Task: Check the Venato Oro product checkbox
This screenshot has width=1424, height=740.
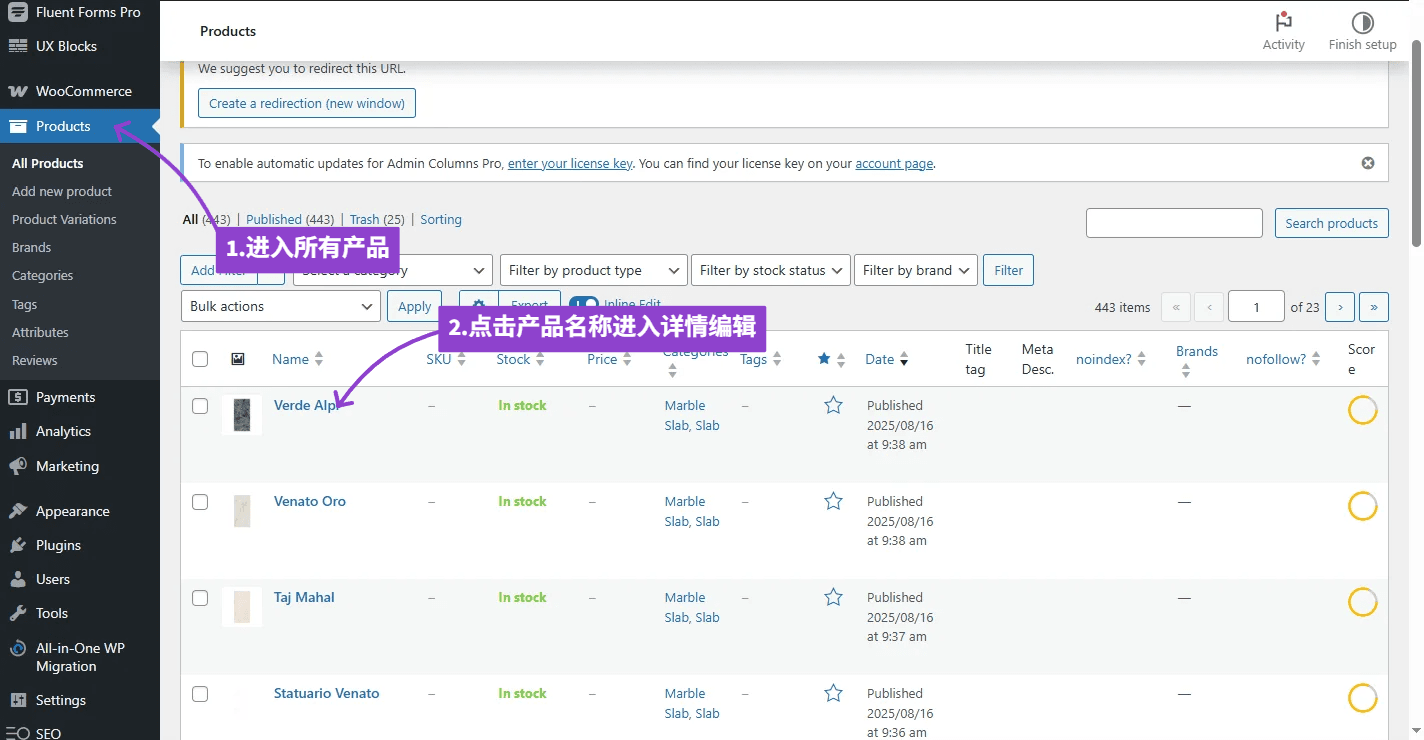Action: pos(200,502)
